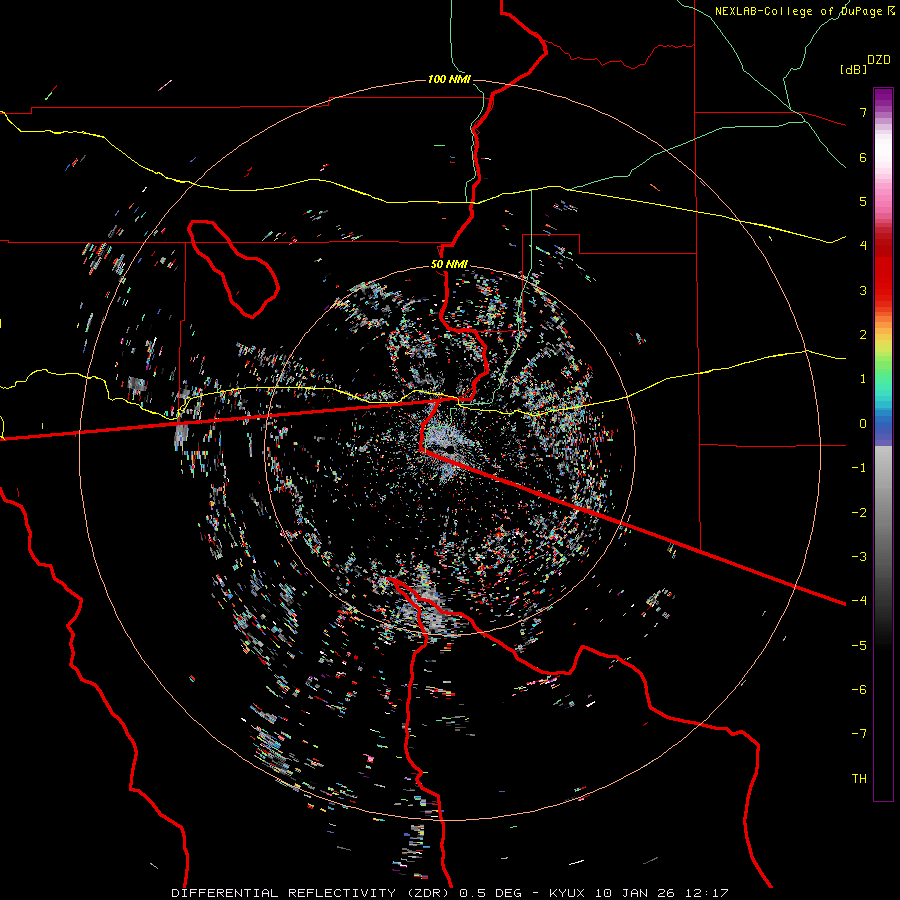
Task: Click the 7 value on the color scale
Action: 863,112
